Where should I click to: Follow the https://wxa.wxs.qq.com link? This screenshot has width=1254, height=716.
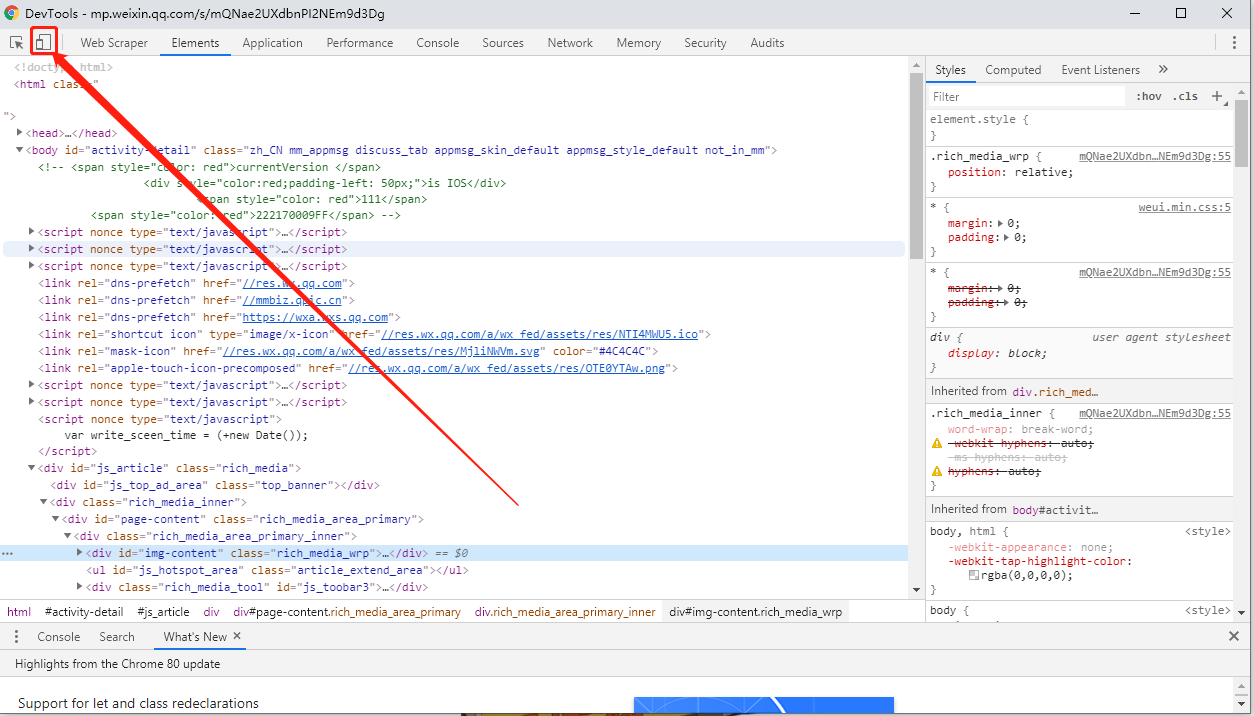315,317
